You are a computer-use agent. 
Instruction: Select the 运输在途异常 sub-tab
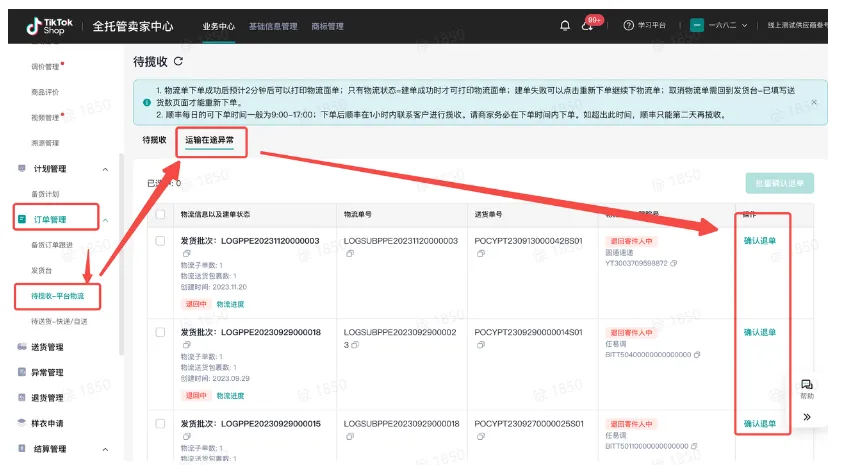(210, 140)
